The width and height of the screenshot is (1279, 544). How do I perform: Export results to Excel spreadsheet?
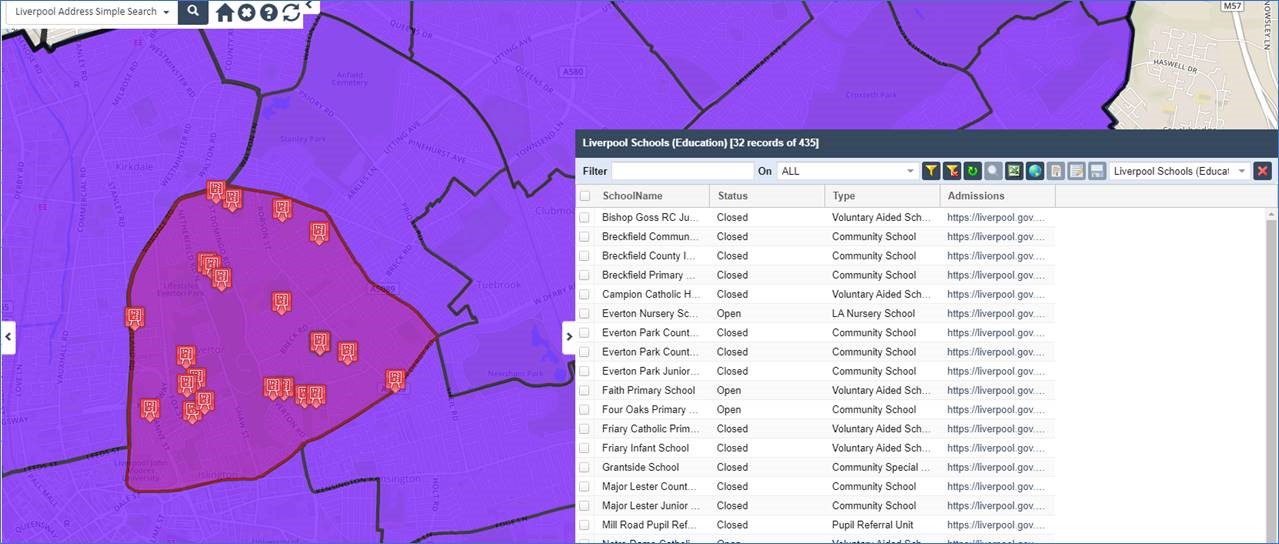1014,171
